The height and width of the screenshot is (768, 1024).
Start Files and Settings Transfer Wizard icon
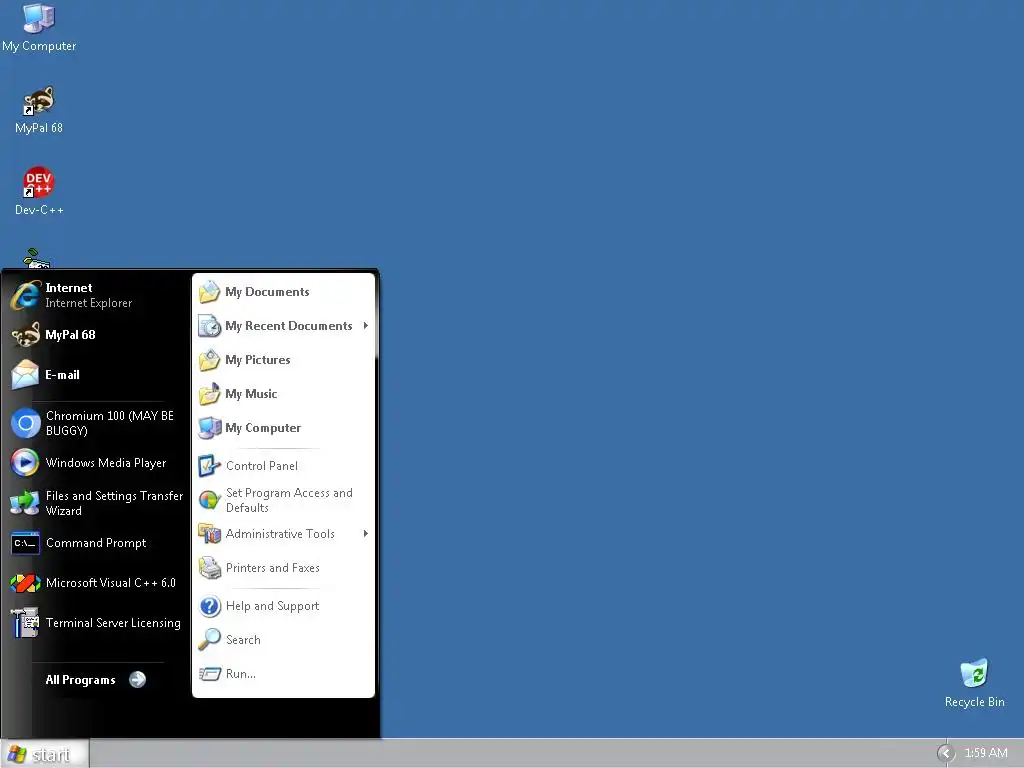25,503
